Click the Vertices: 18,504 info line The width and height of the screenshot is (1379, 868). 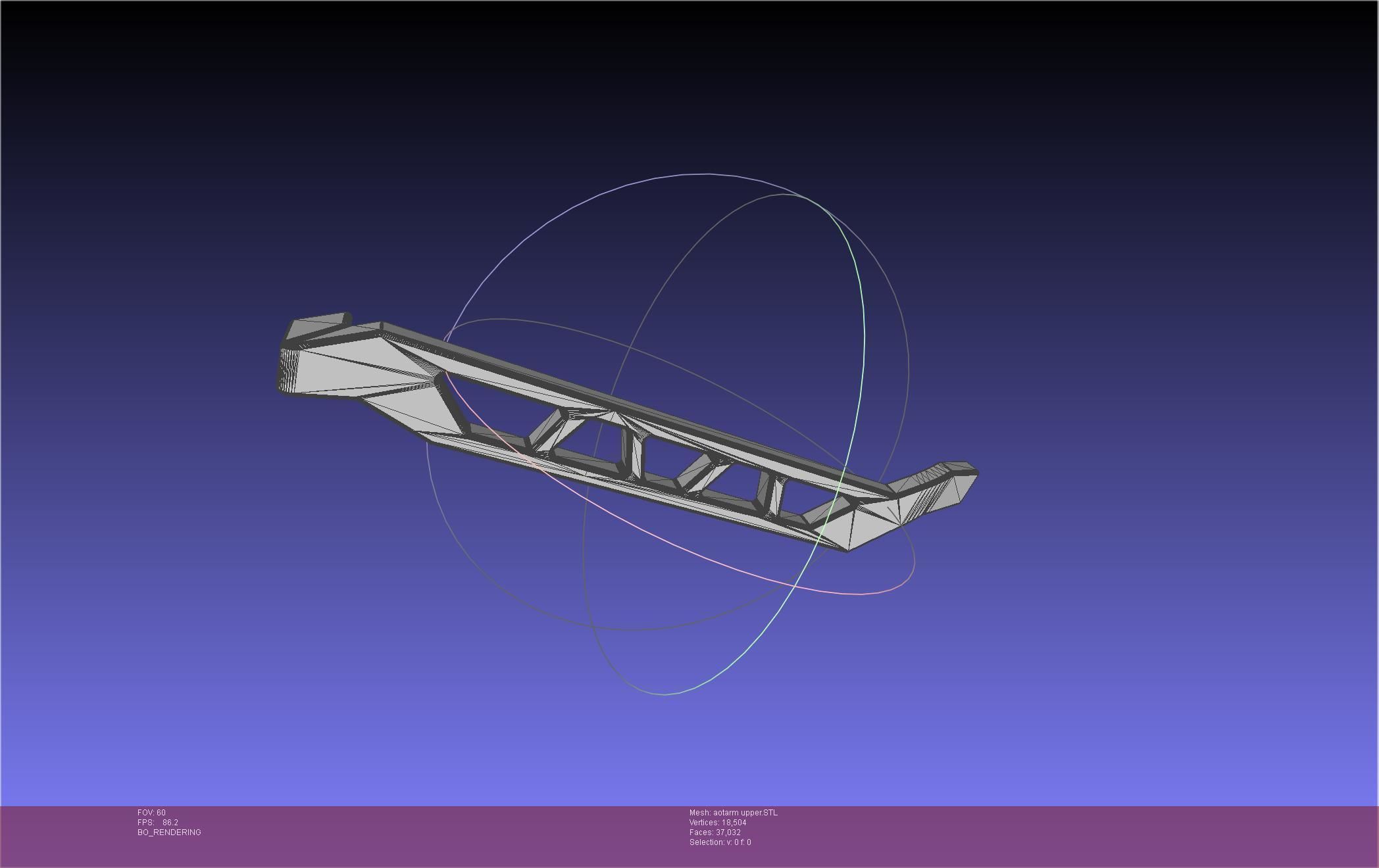[717, 823]
